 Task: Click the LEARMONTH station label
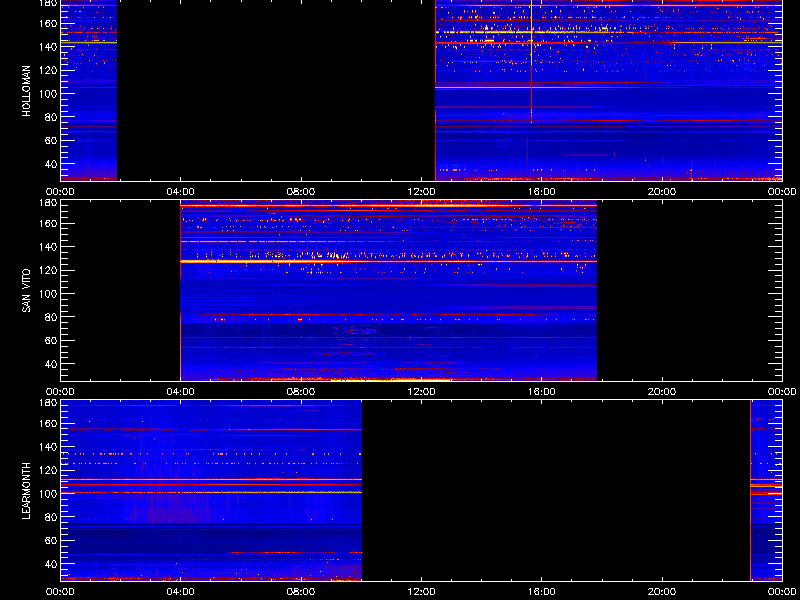[x=26, y=491]
